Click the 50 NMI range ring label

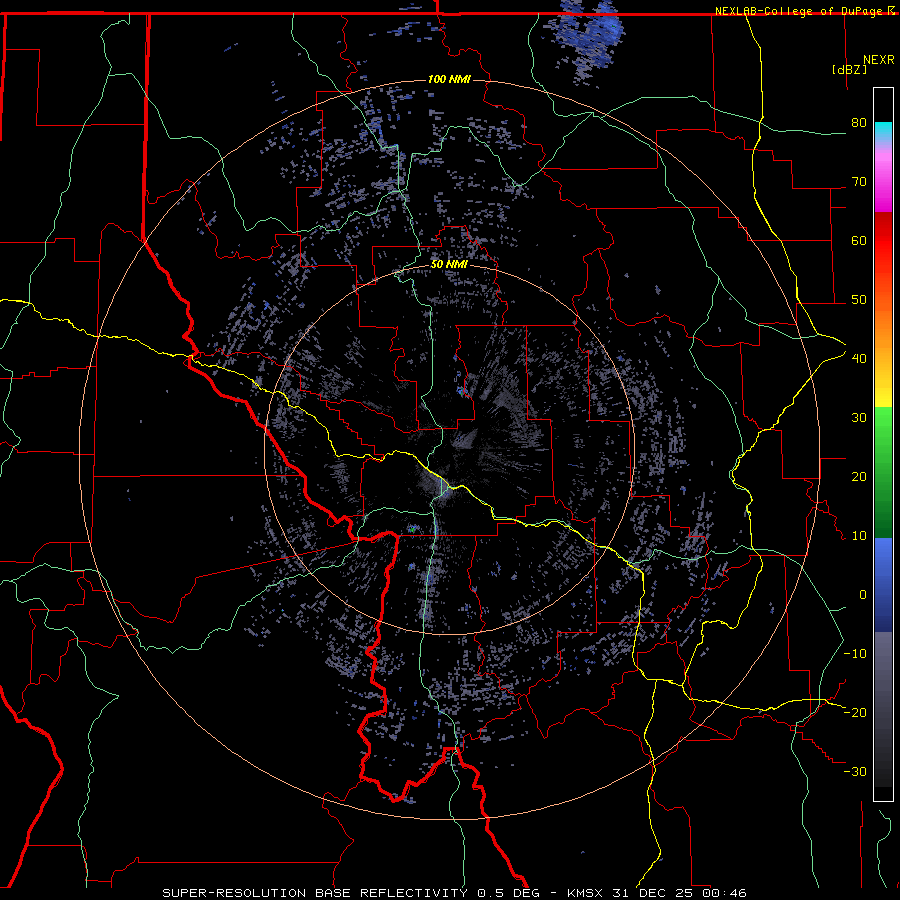click(x=449, y=265)
